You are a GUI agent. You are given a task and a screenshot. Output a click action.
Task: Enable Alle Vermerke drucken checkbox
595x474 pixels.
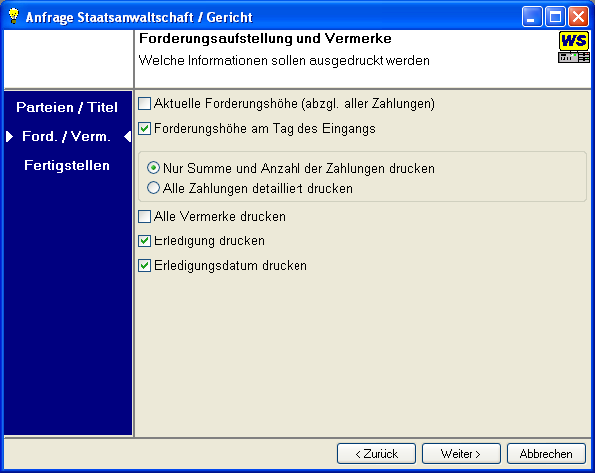point(145,217)
